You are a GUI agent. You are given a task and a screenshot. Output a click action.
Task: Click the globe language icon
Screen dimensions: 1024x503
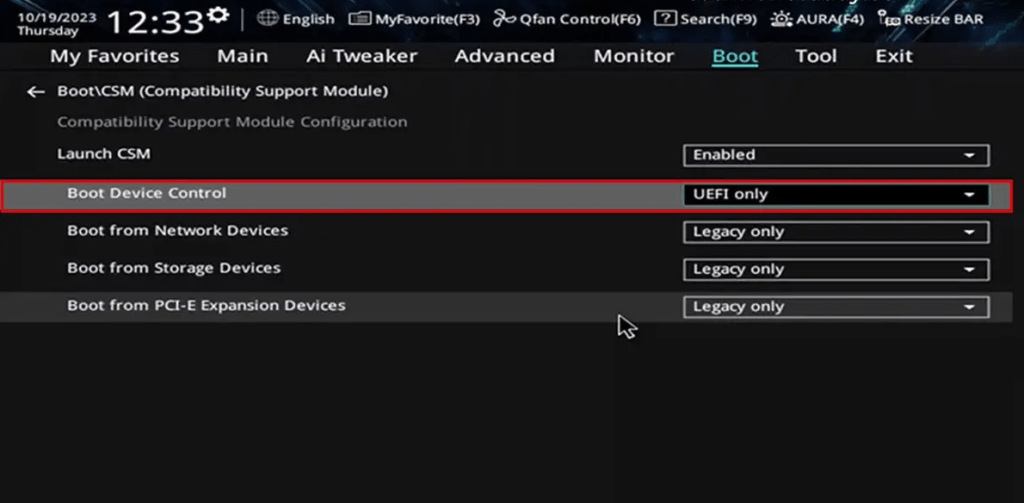[267, 18]
